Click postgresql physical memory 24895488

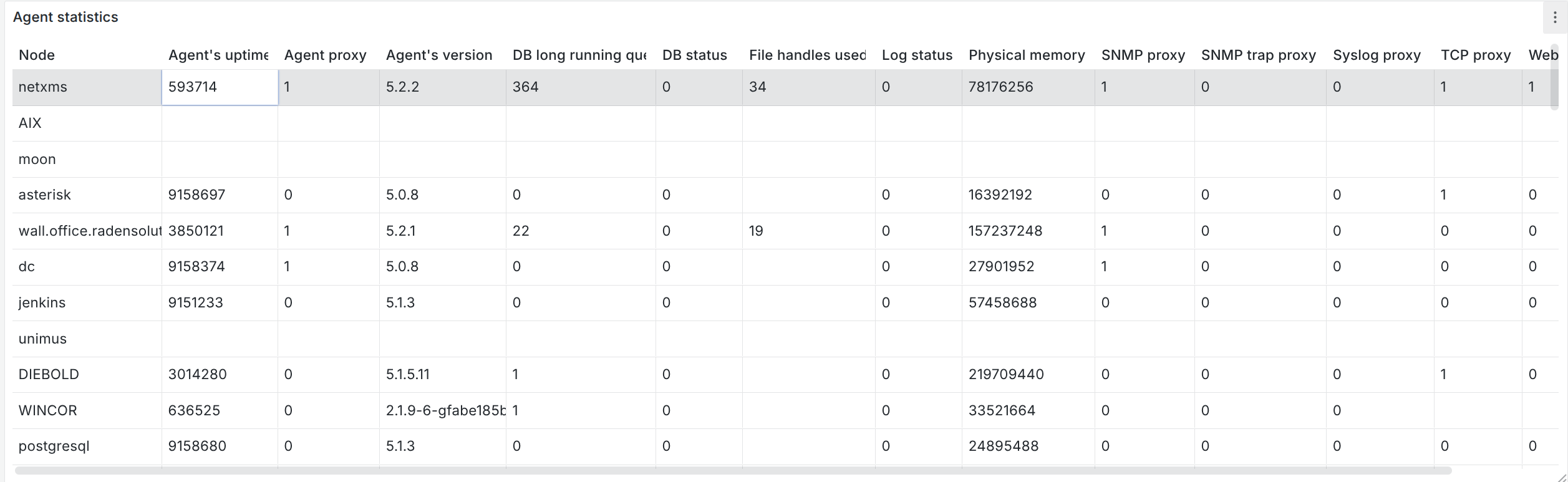(1004, 446)
